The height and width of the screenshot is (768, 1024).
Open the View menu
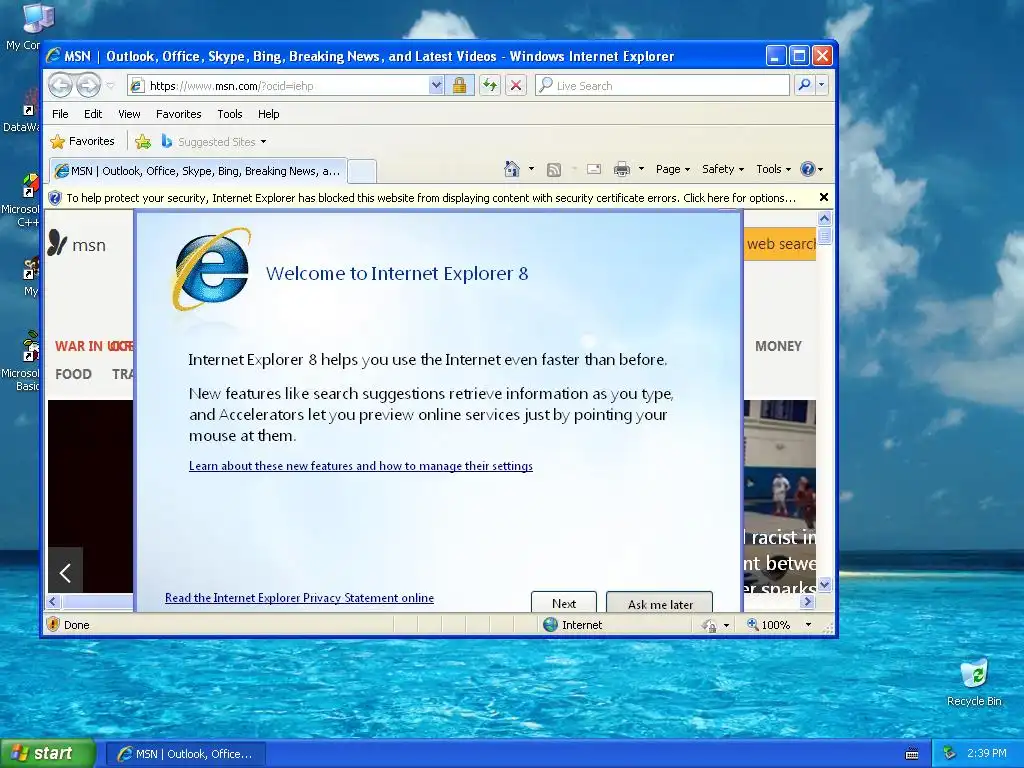click(129, 114)
